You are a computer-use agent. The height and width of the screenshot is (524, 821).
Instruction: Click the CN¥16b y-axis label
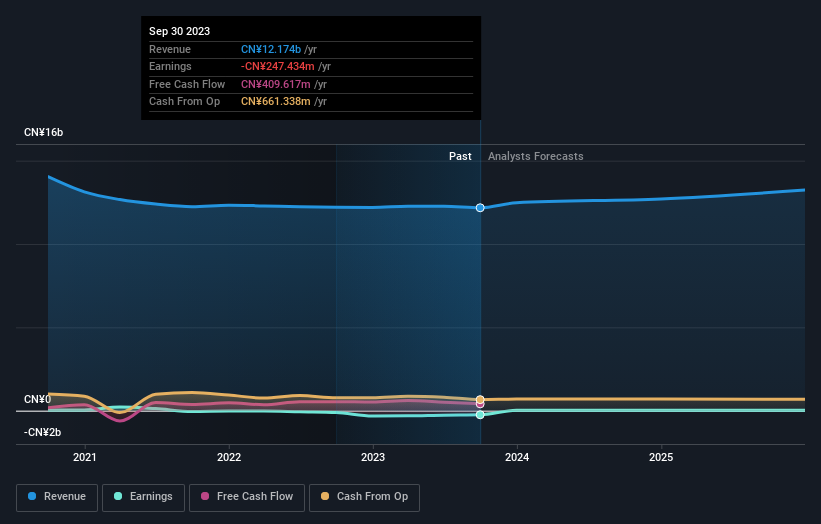(43, 132)
